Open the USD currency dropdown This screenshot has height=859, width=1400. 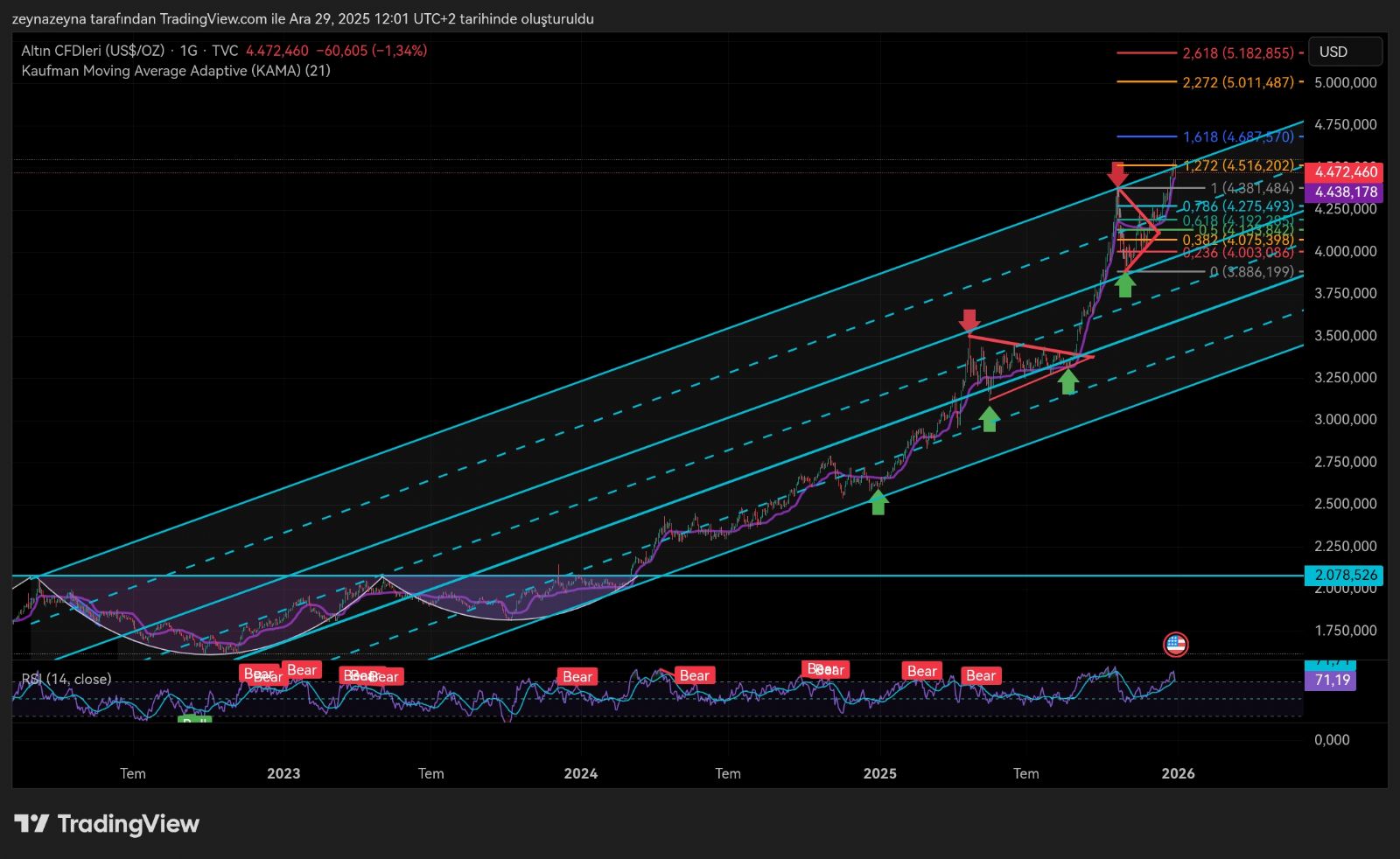[1344, 52]
